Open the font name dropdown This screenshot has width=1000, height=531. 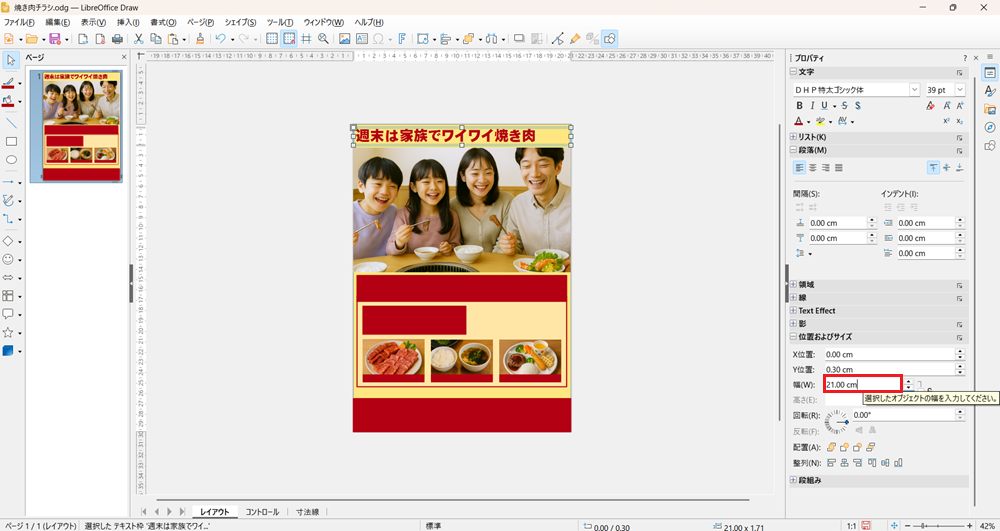coord(915,90)
